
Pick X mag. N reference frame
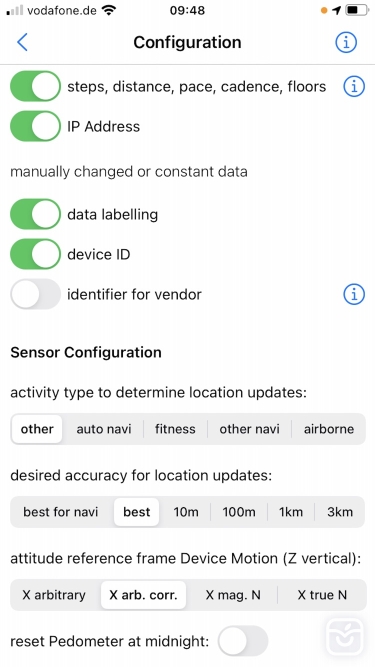click(233, 595)
